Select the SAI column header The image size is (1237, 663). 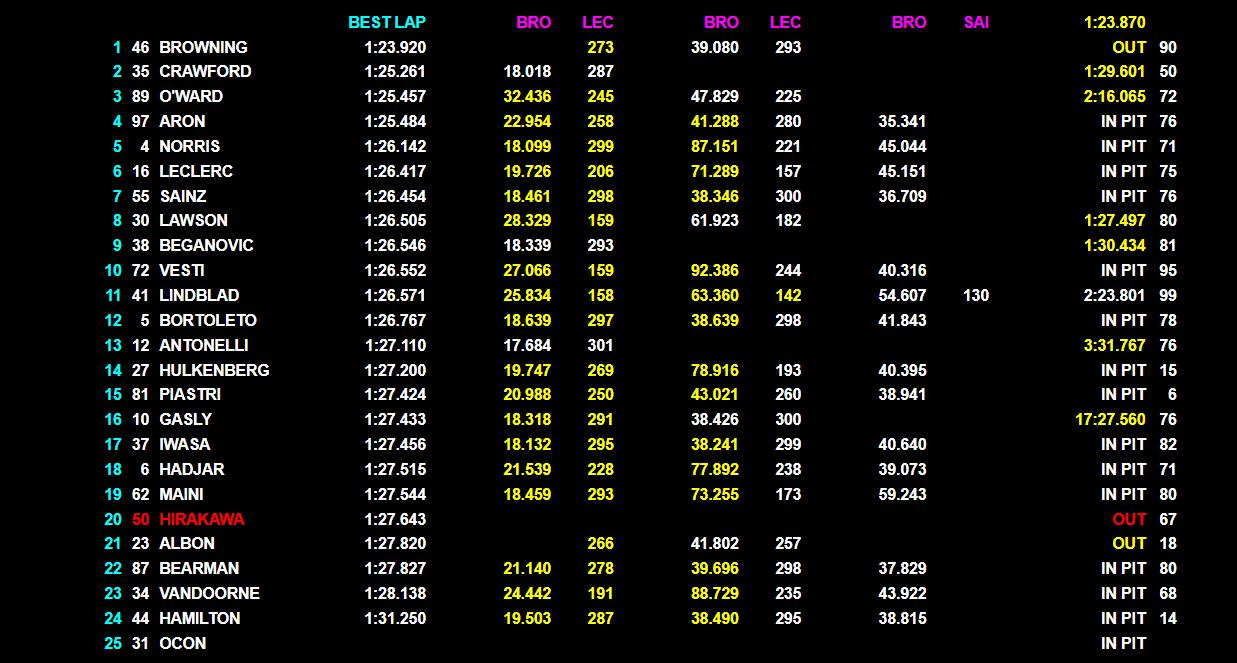[976, 22]
